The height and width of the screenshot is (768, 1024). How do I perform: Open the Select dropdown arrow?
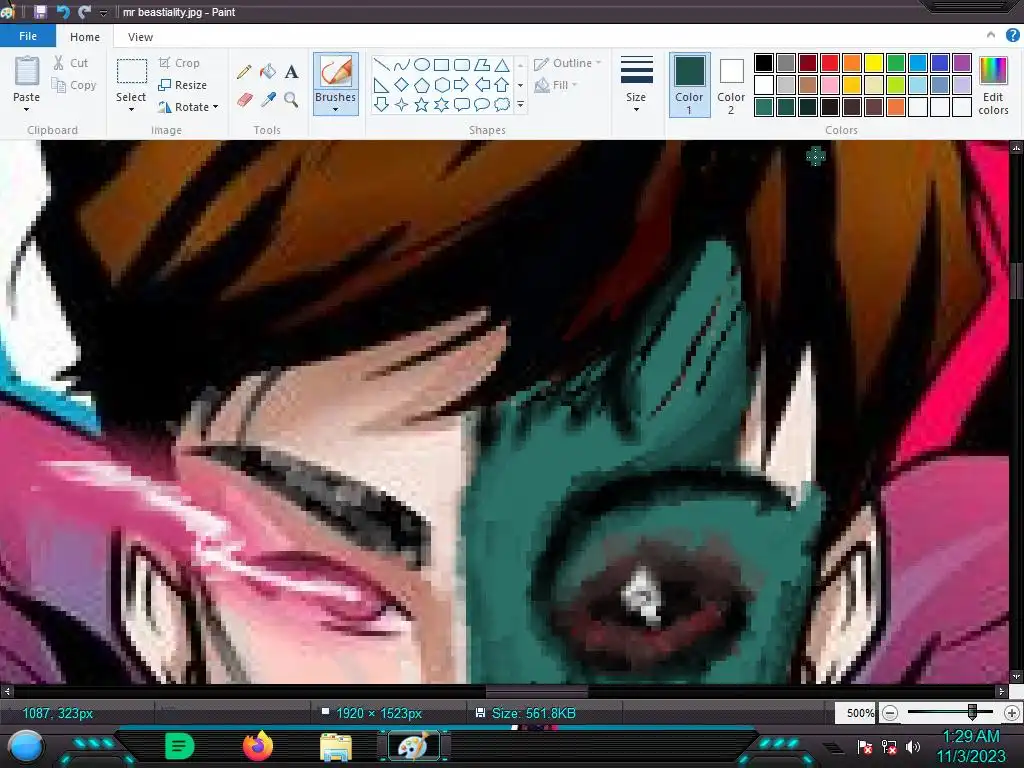(x=131, y=108)
